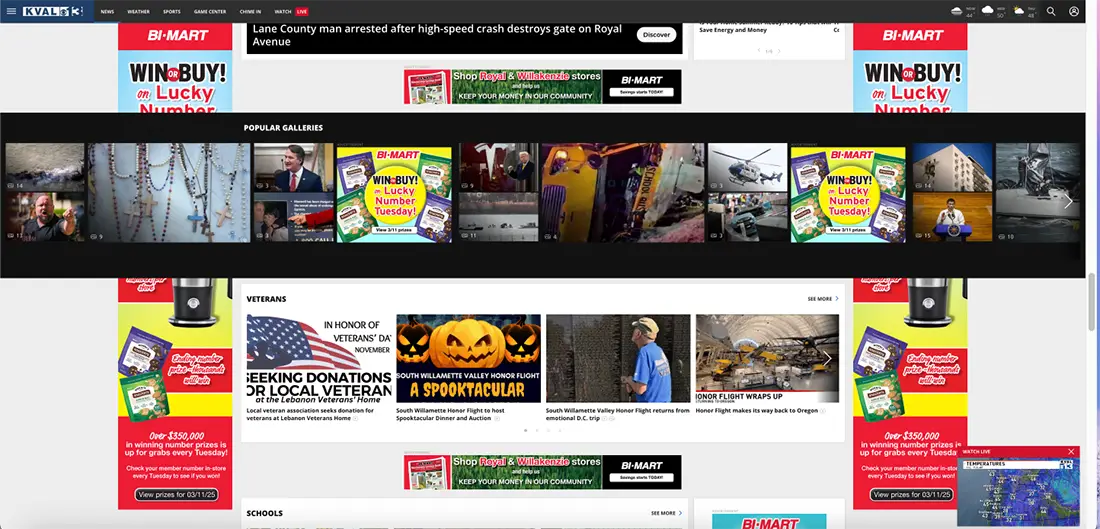Open the speaker at blue podium gallery
1100x529 pixels.
coord(953,217)
